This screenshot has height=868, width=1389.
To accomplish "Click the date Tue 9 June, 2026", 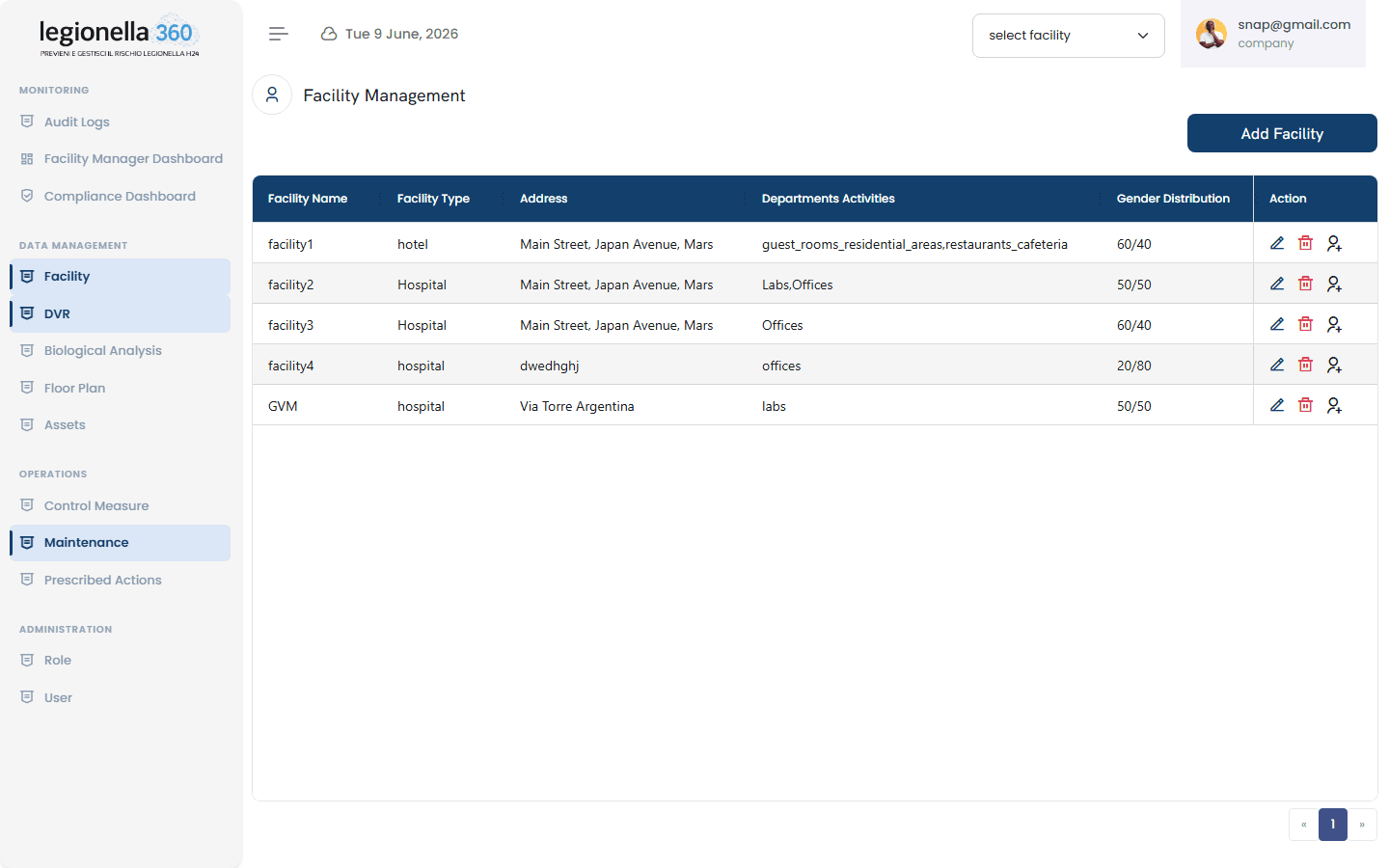I will pos(401,34).
